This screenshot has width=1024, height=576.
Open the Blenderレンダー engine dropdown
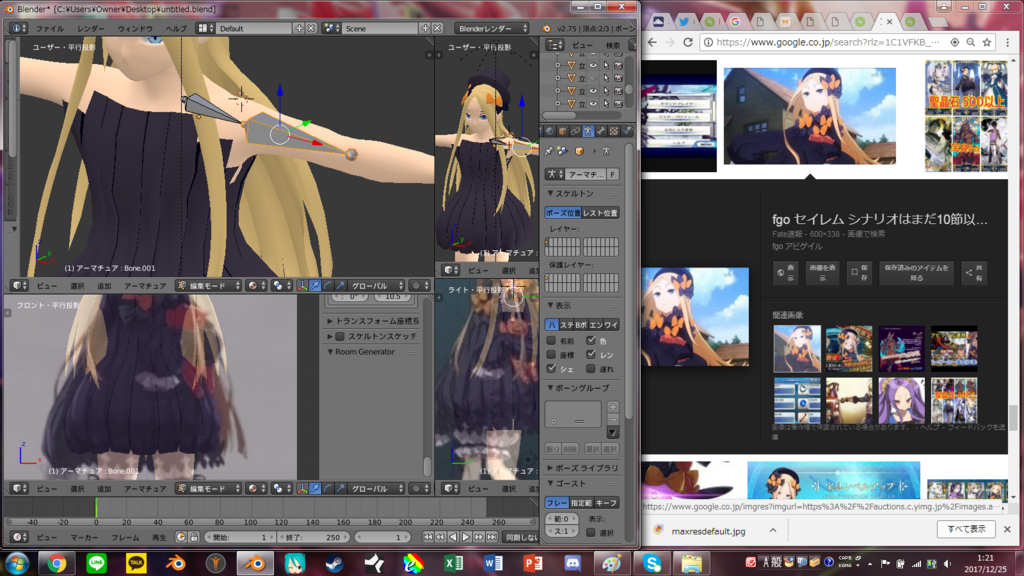(x=492, y=28)
